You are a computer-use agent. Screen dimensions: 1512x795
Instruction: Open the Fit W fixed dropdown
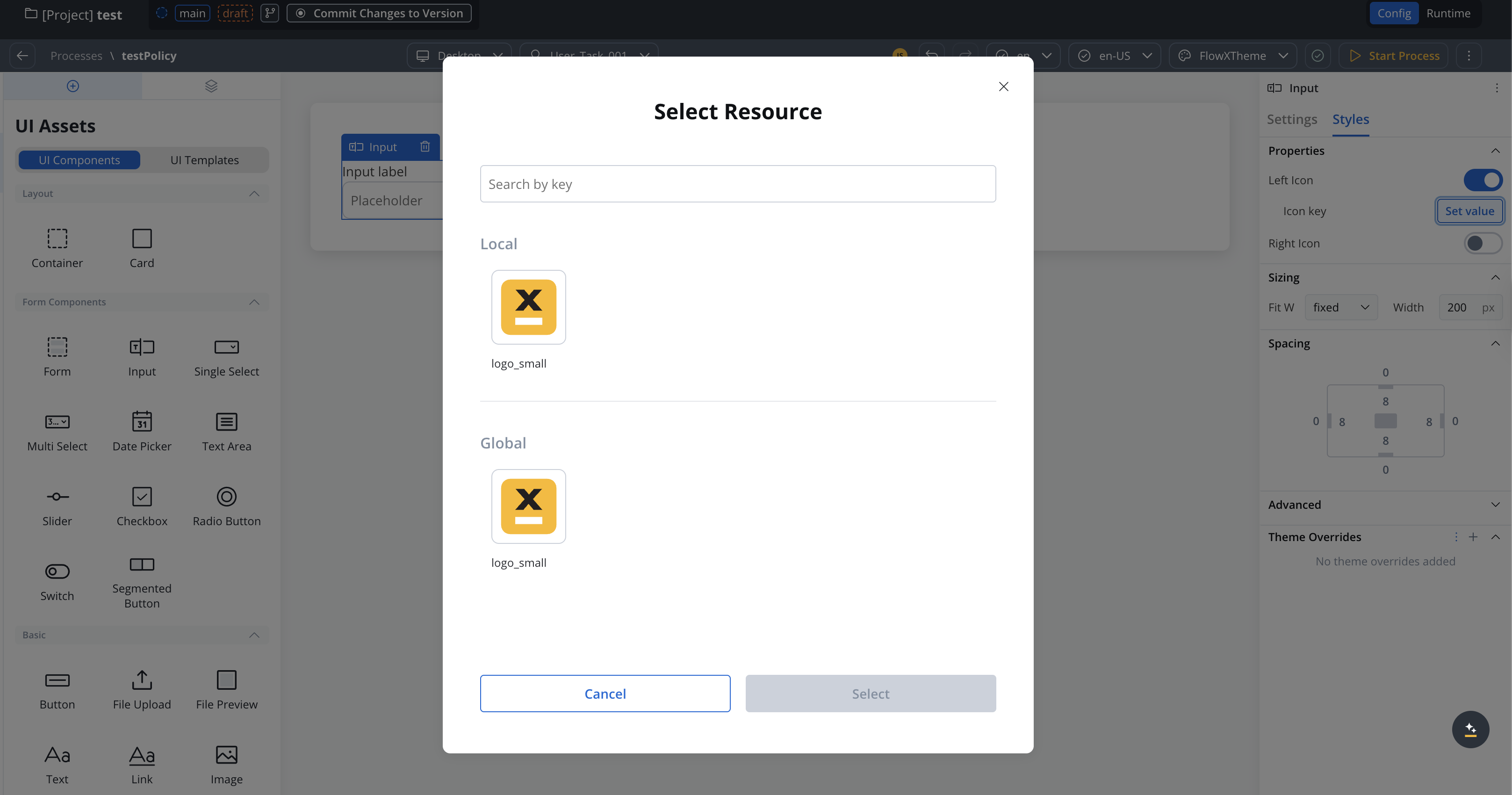click(x=1340, y=307)
